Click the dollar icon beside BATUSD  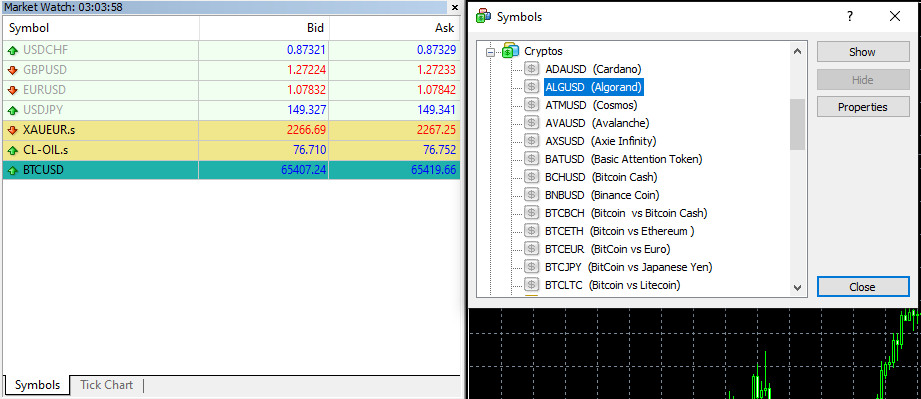[531, 159]
